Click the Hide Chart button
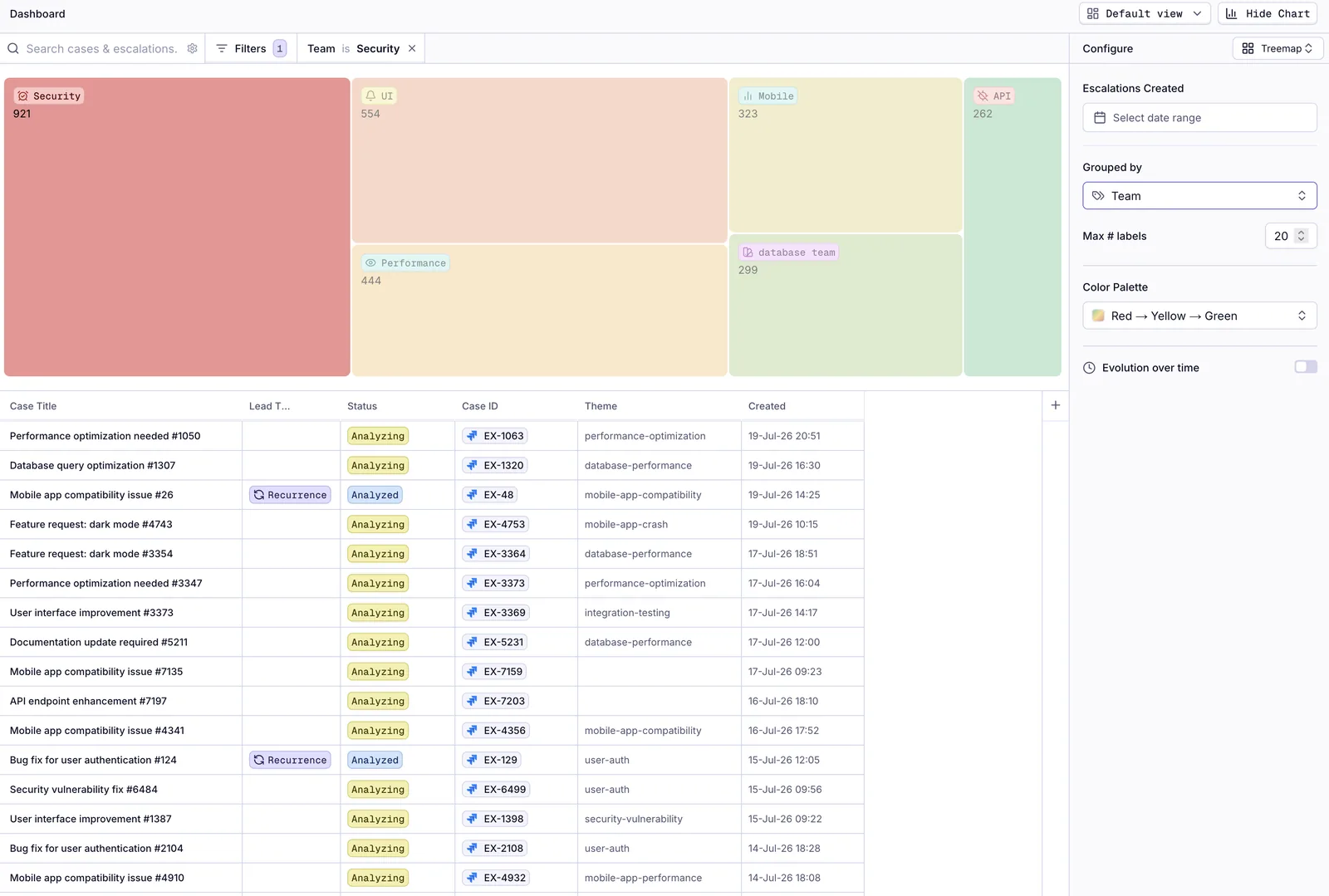 point(1269,13)
